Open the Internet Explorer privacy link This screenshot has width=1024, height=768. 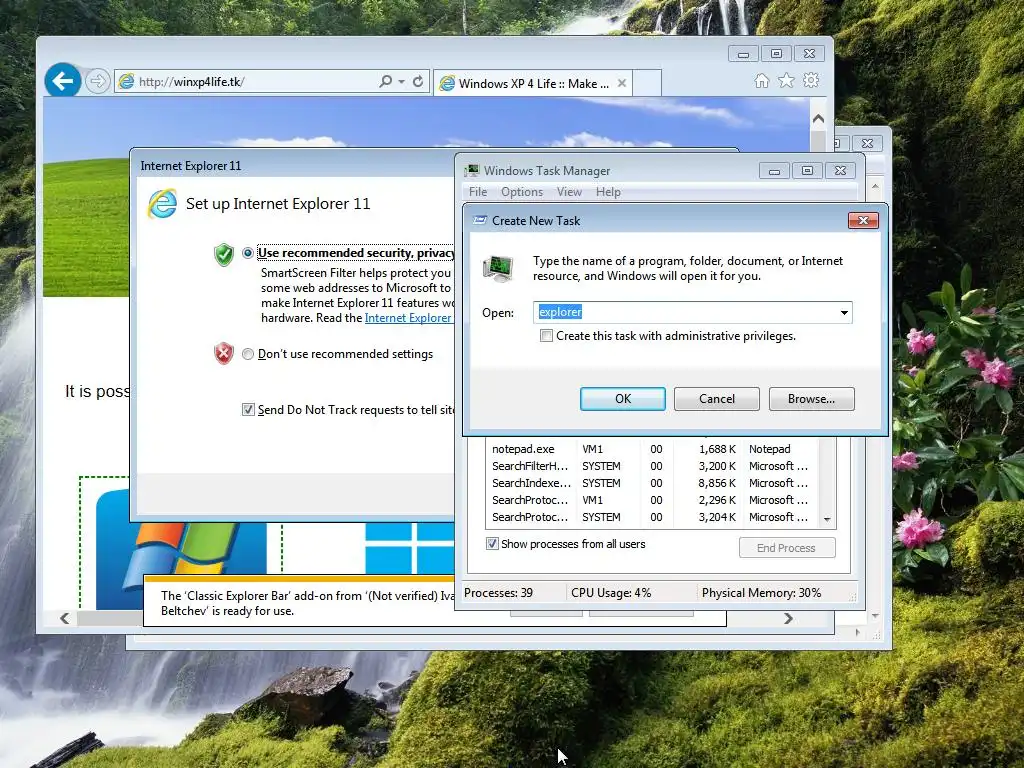[408, 318]
